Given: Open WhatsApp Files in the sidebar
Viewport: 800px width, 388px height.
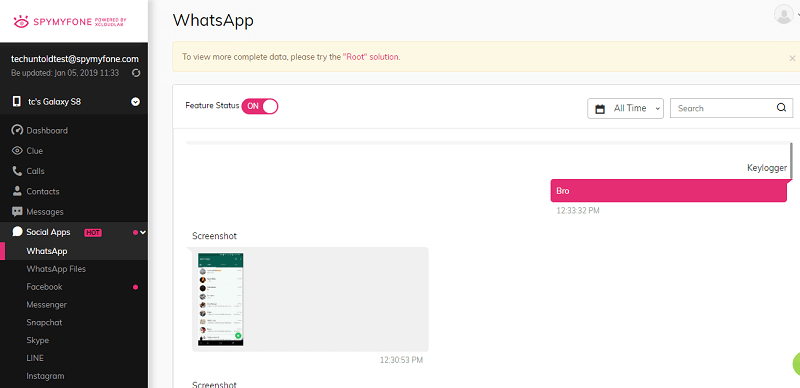Looking at the screenshot, I should pos(56,269).
